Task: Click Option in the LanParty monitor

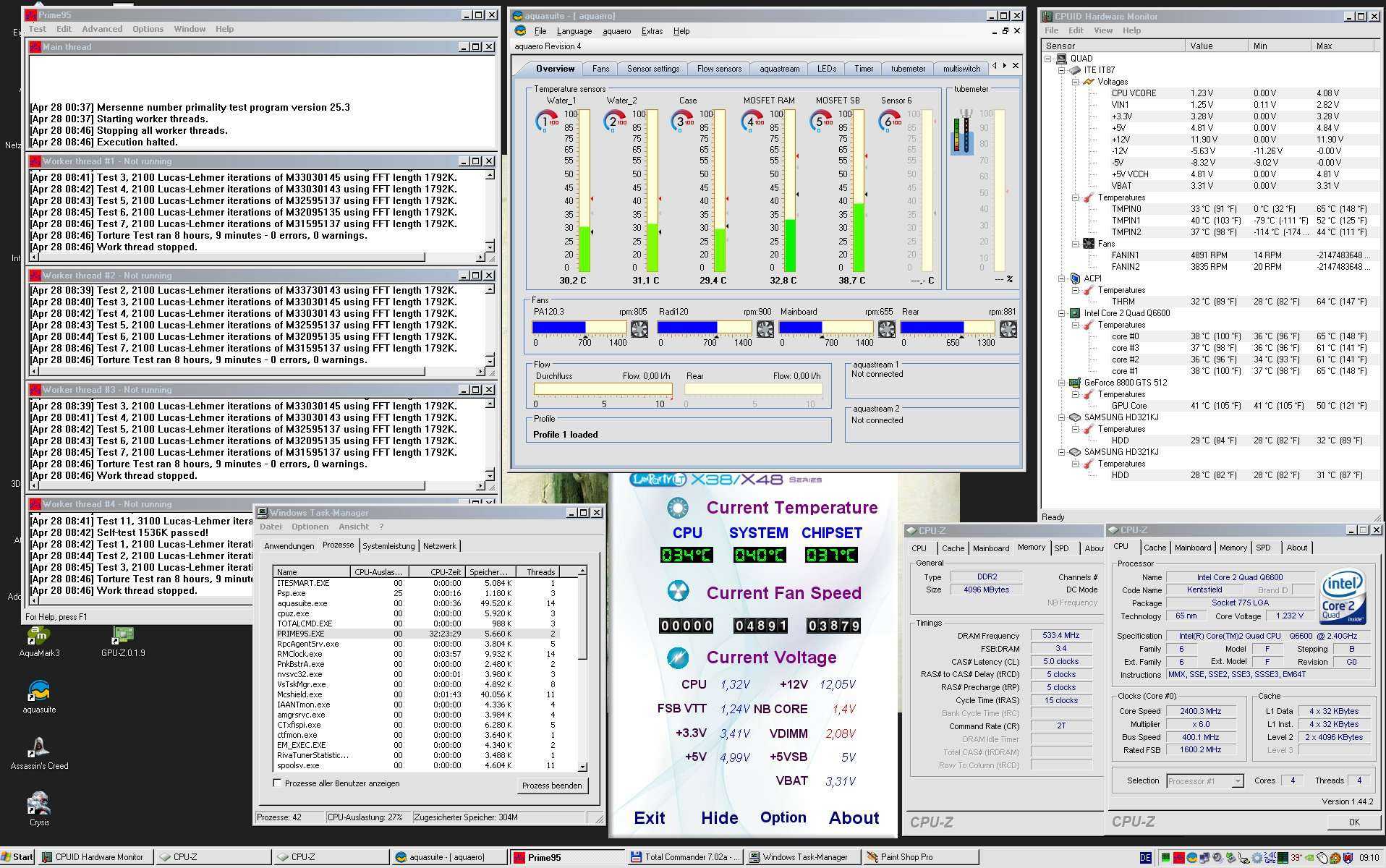Action: pyautogui.click(x=783, y=817)
